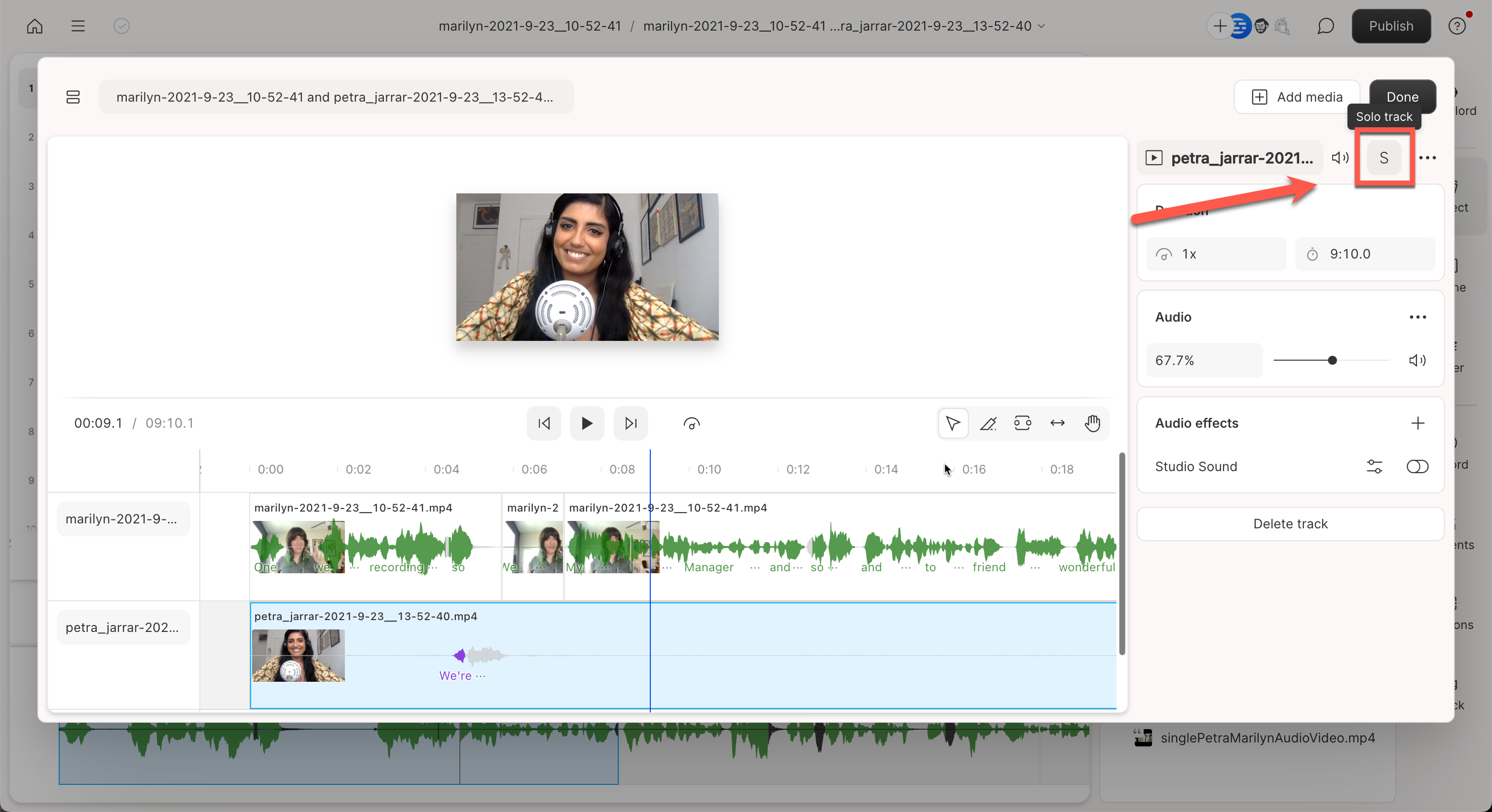Click the word "wonderful" in marilyn track
This screenshot has width=1492, height=812.
point(1086,567)
